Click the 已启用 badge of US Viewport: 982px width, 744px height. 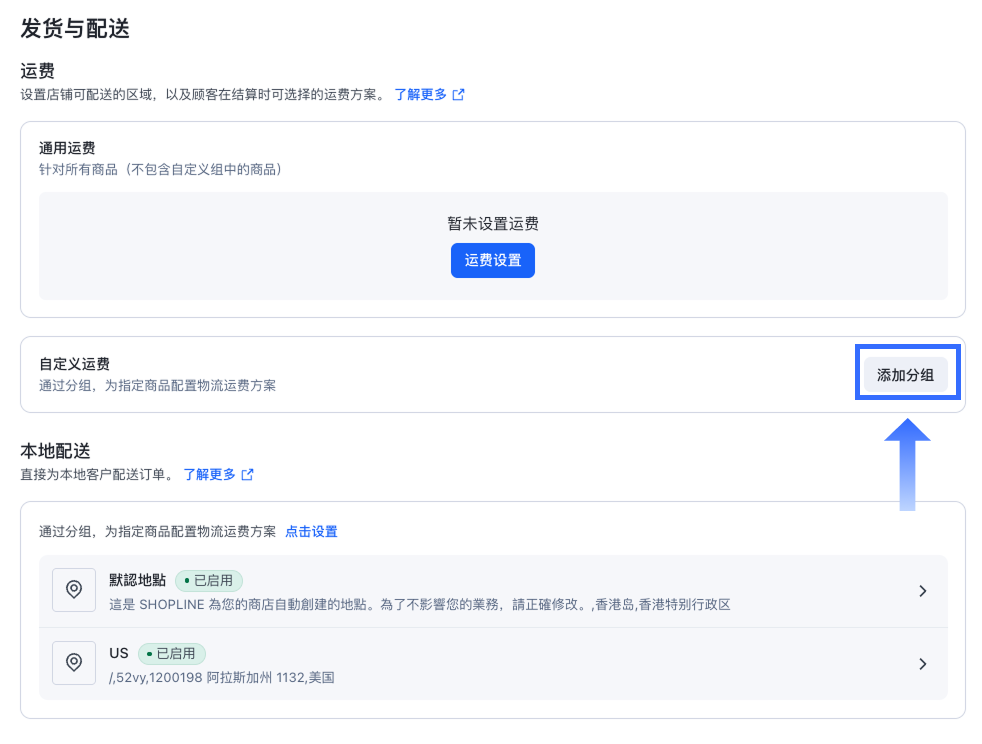pos(172,653)
